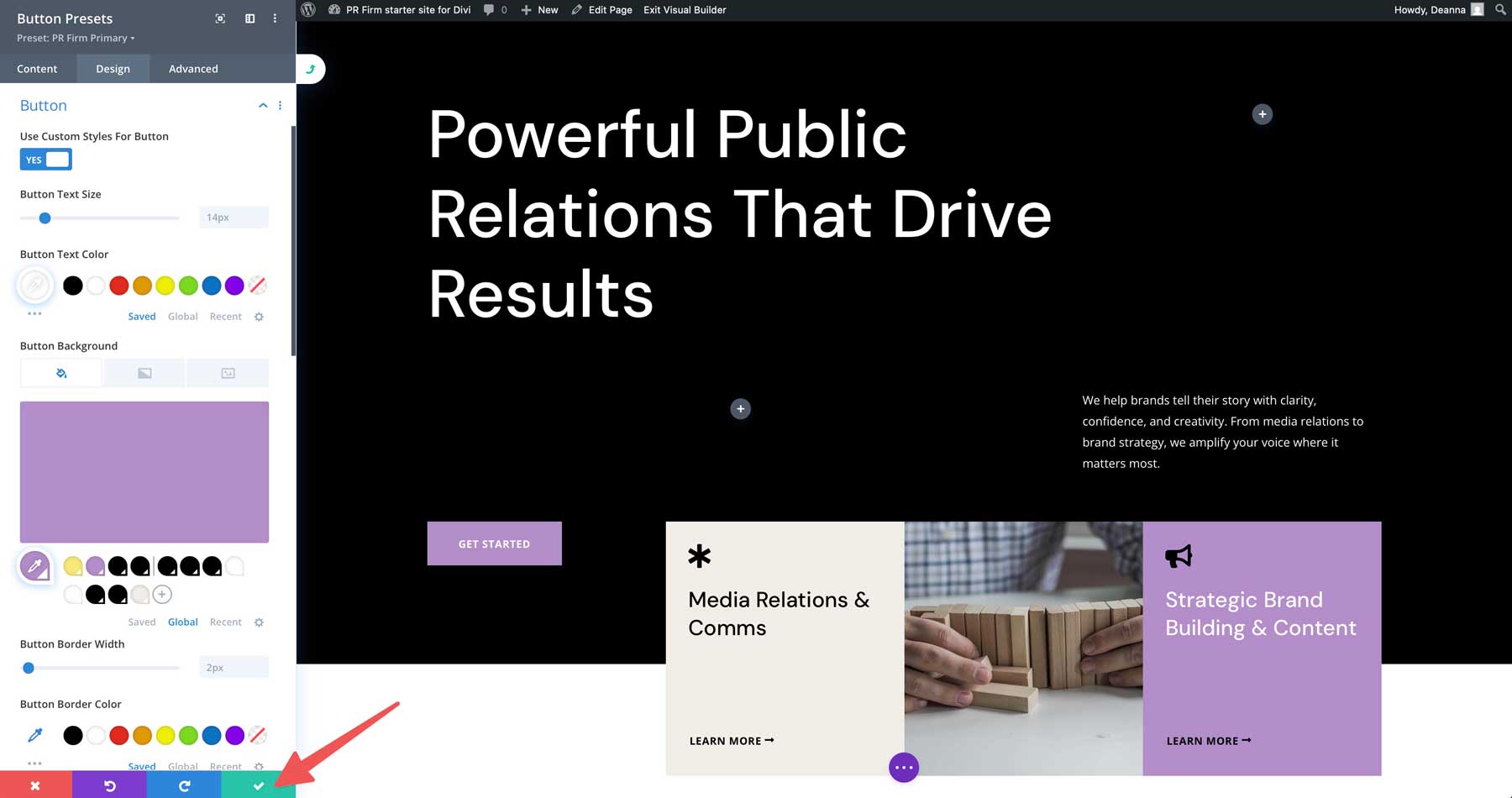The width and height of the screenshot is (1512, 798).
Task: Collapse the Button settings section
Action: [x=263, y=105]
